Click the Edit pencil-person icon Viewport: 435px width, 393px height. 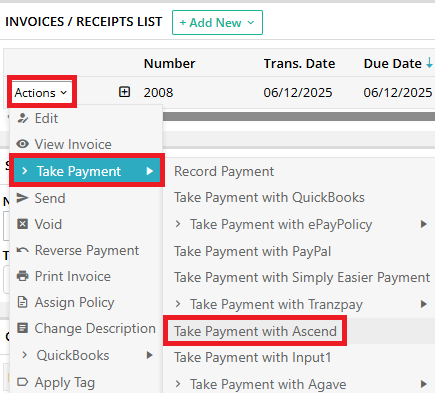tap(23, 118)
